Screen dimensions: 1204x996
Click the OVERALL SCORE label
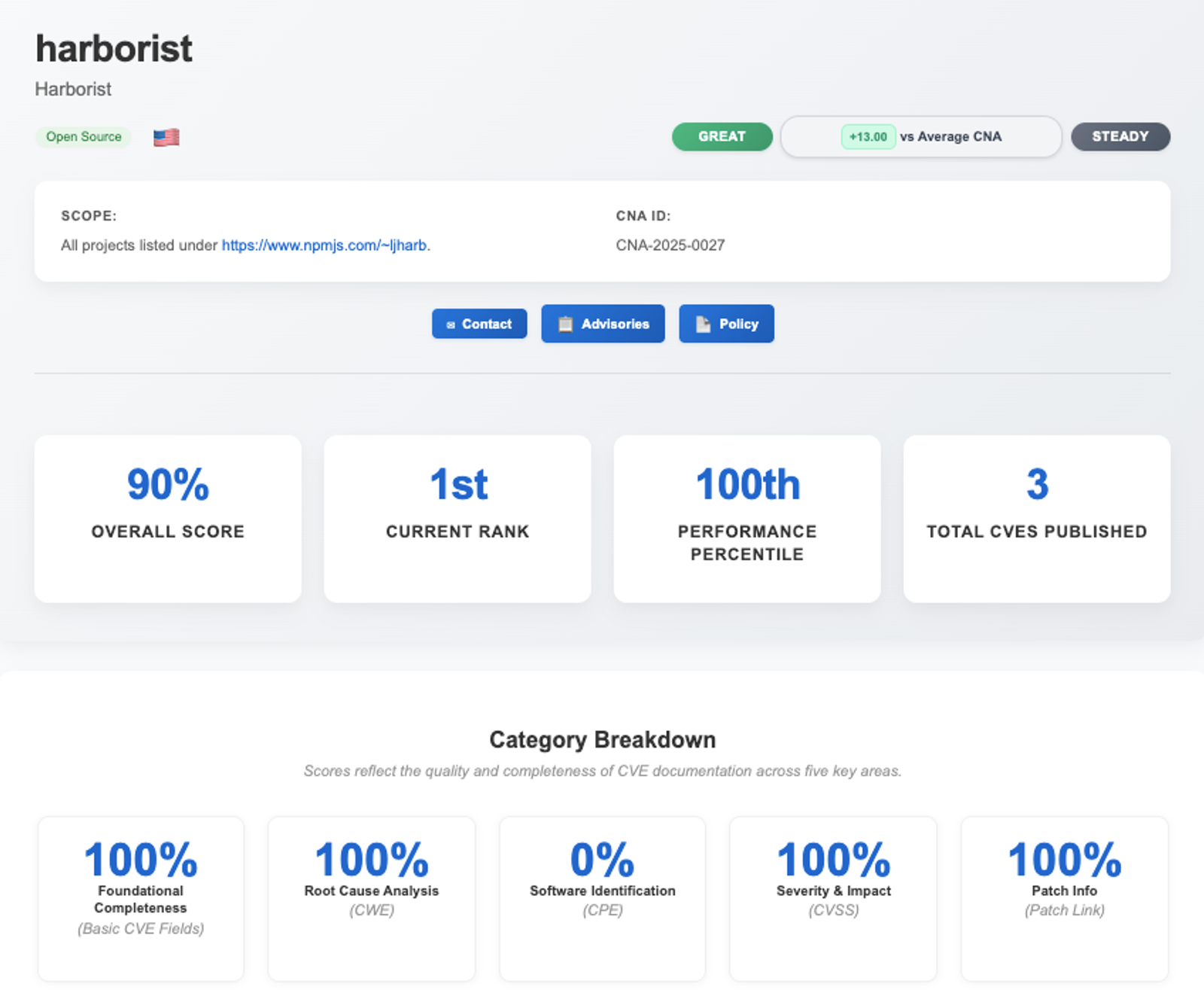pyautogui.click(x=168, y=532)
